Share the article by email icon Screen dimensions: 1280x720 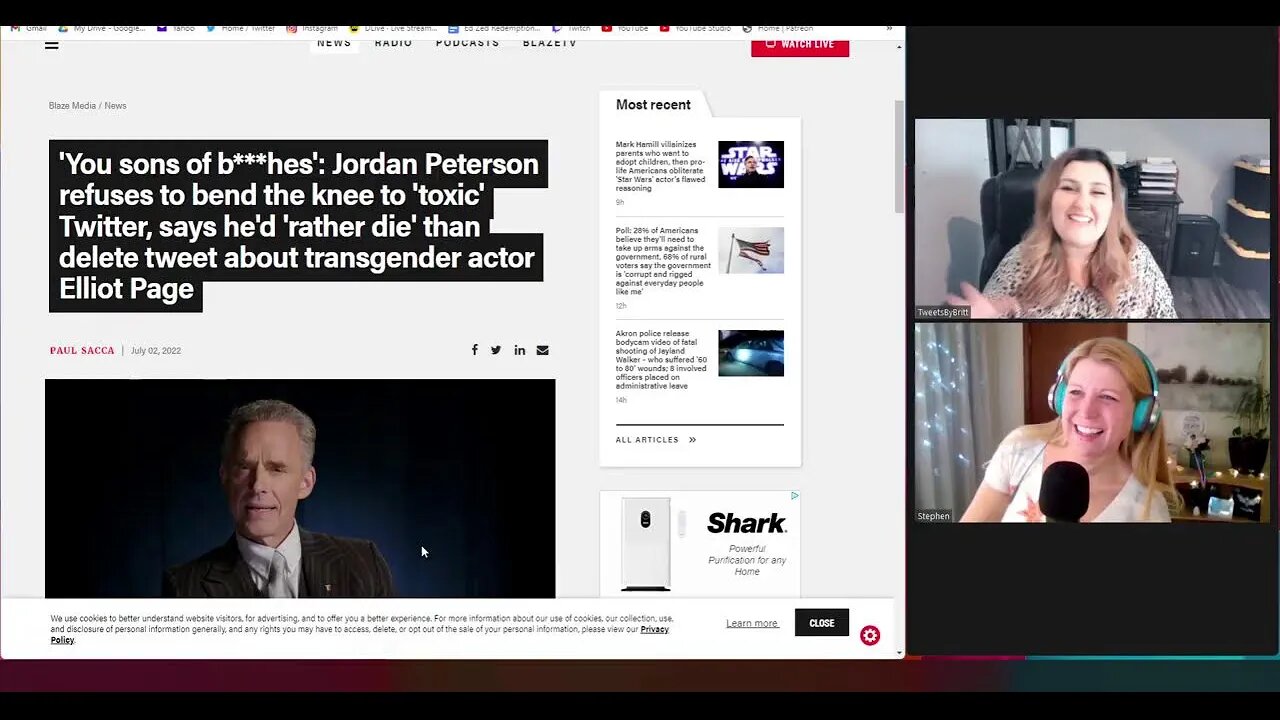click(542, 350)
